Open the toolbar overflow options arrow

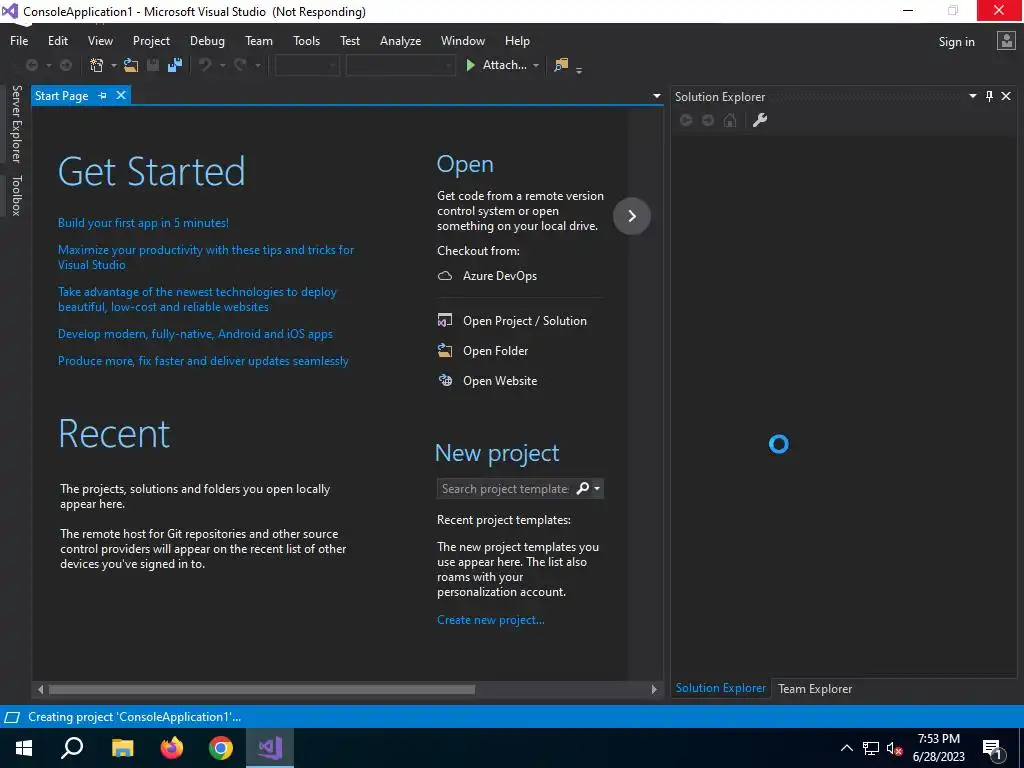579,69
